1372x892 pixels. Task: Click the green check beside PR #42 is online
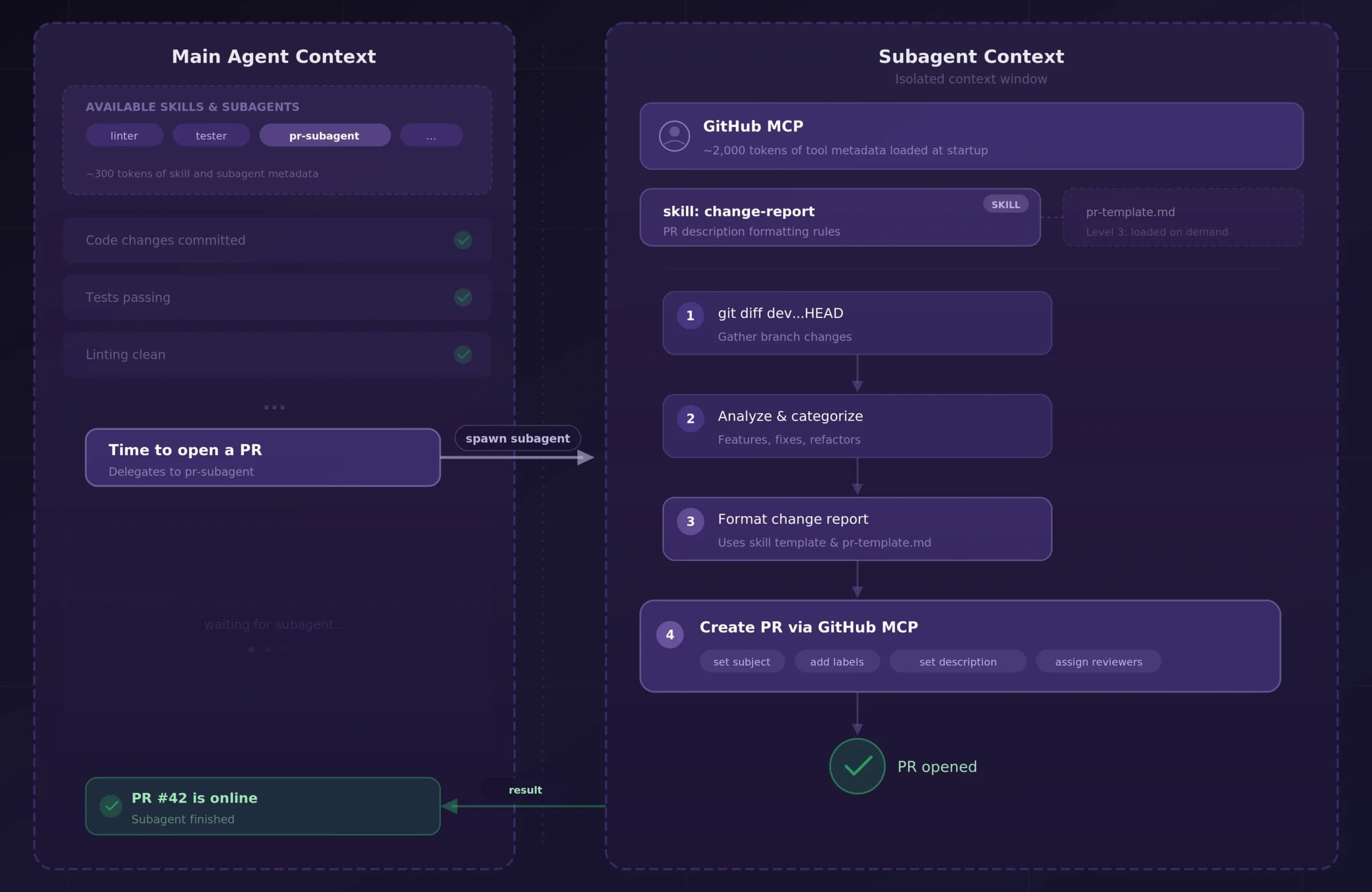point(111,806)
